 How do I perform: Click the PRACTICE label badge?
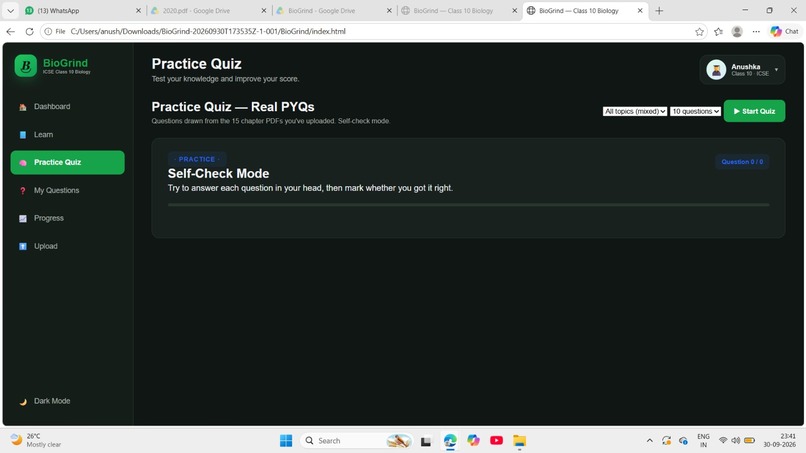tap(197, 159)
